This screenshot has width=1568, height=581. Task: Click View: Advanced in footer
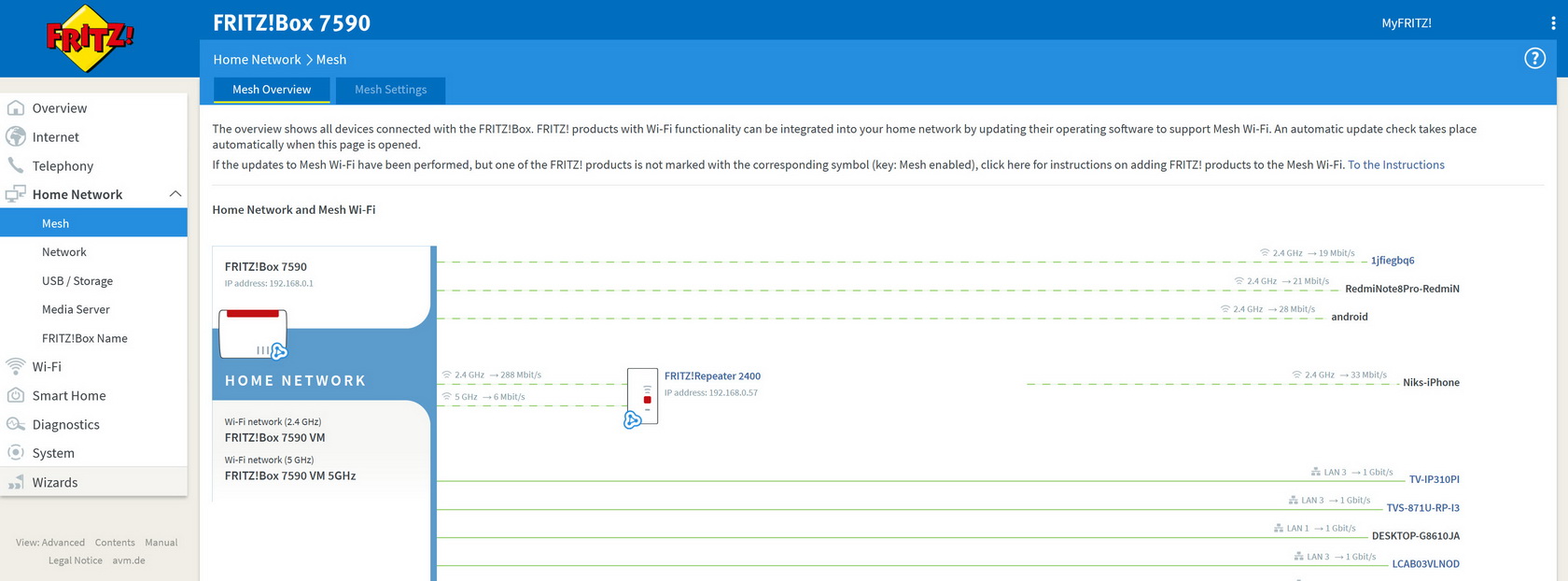click(50, 543)
